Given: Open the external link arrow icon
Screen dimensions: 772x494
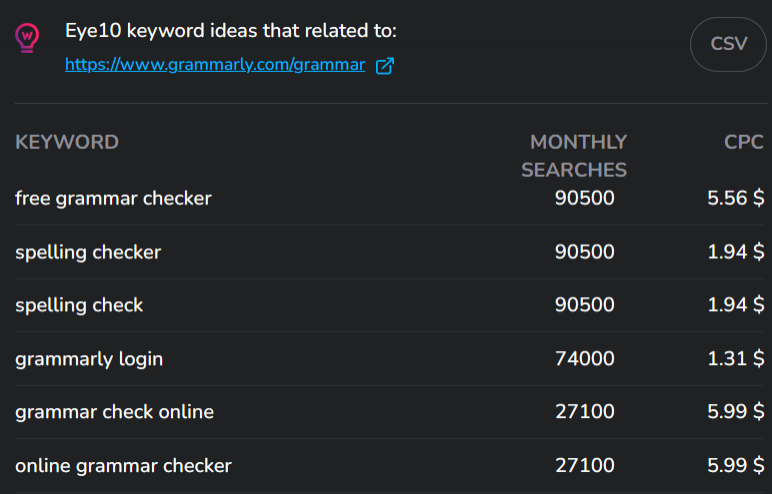Looking at the screenshot, I should pyautogui.click(x=385, y=66).
